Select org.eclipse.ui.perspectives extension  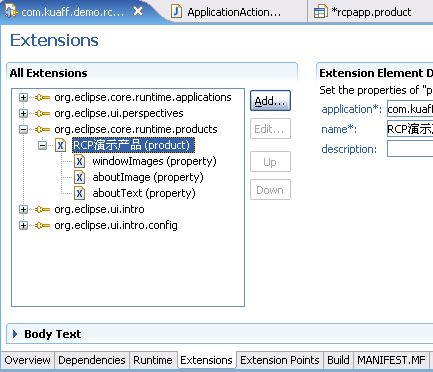pyautogui.click(x=119, y=113)
